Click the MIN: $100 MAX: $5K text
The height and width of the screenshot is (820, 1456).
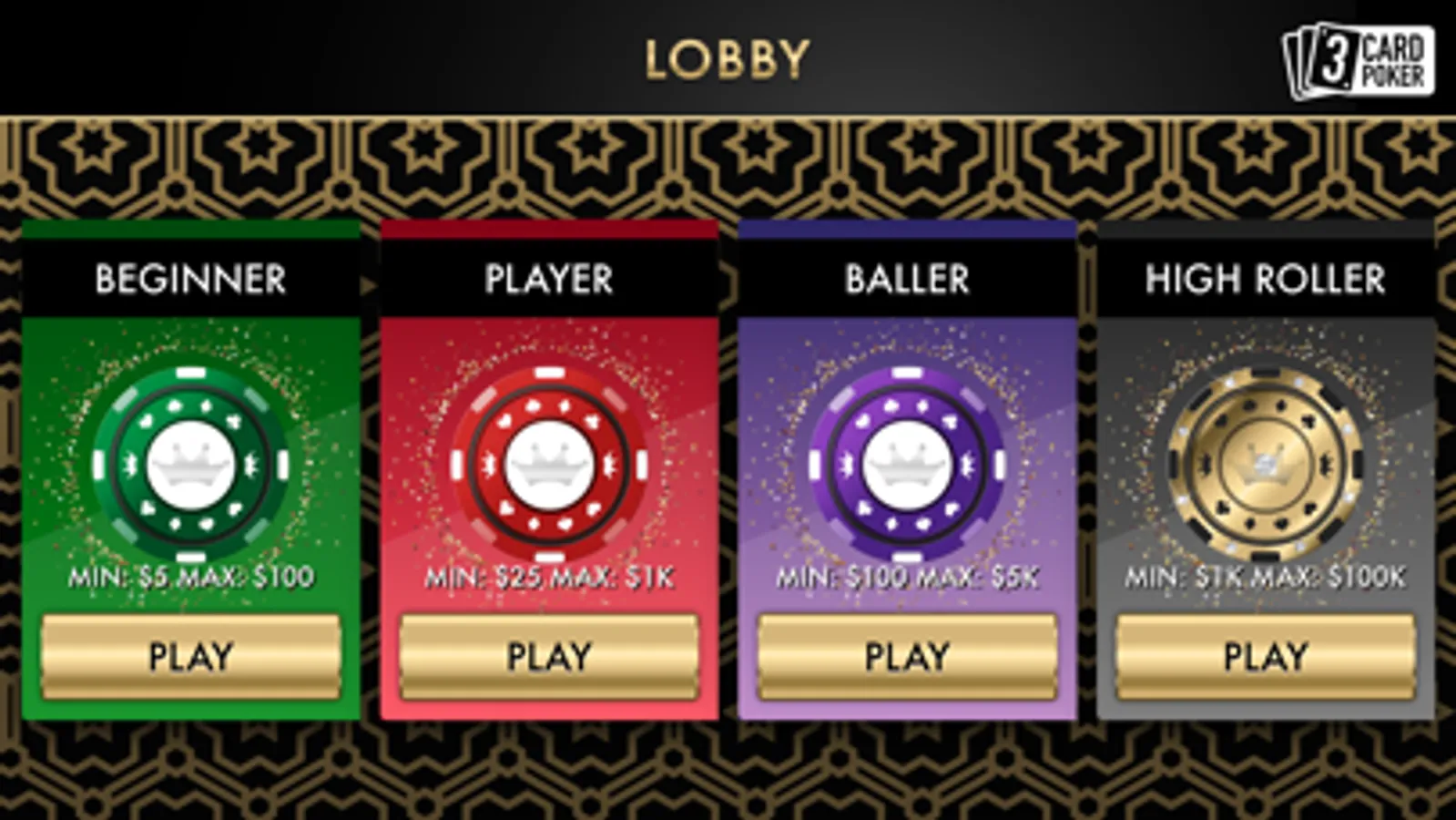click(x=907, y=577)
